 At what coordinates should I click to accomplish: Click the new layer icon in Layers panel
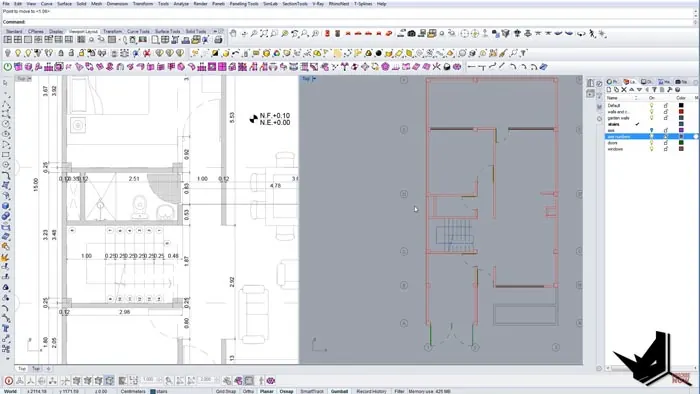pyautogui.click(x=608, y=90)
